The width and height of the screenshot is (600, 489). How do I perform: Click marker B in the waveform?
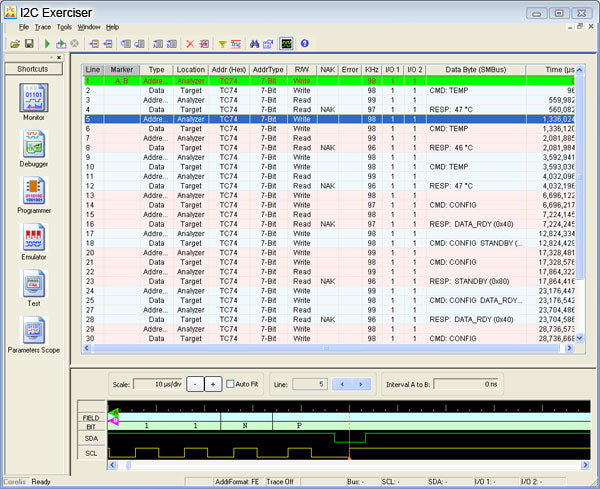tap(114, 421)
